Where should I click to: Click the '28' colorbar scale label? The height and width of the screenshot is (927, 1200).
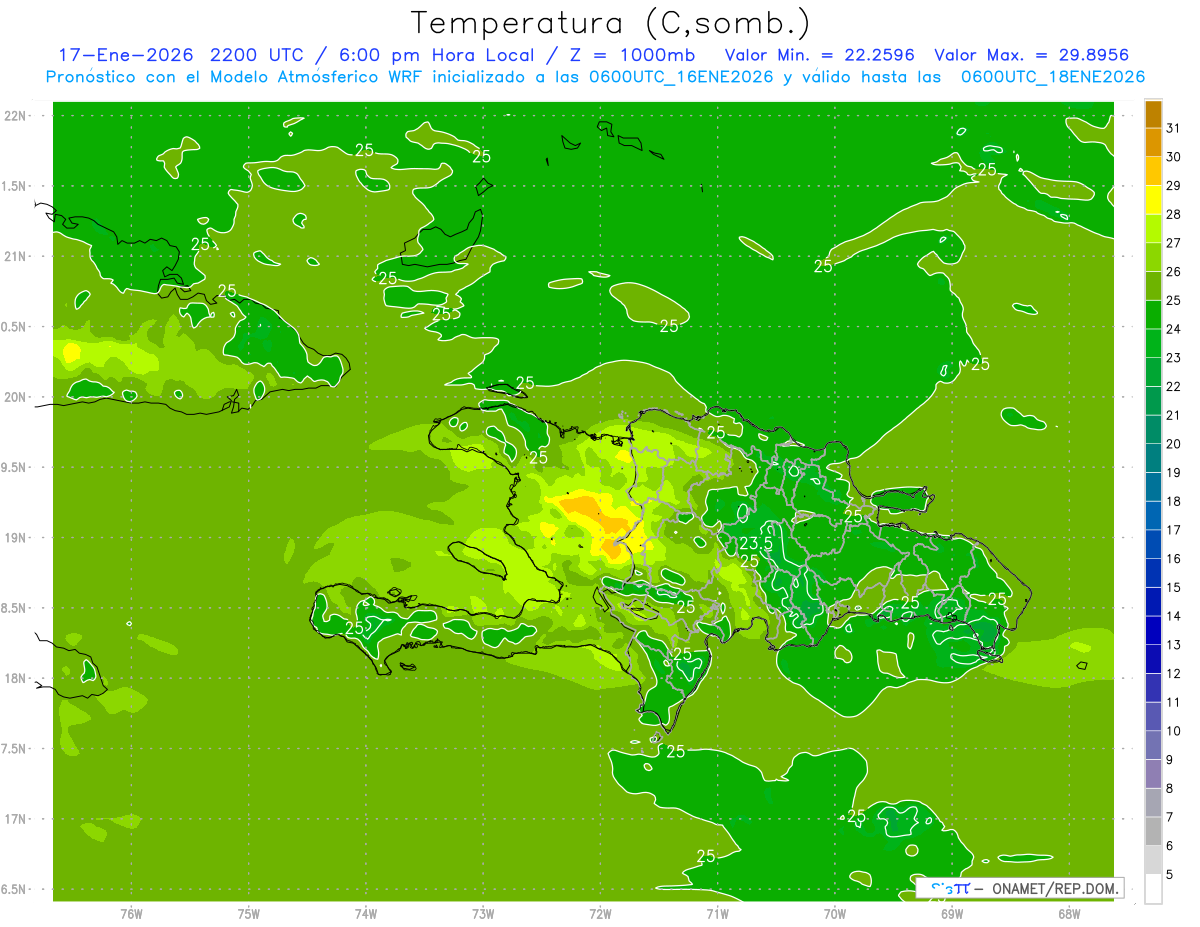pyautogui.click(x=1174, y=214)
